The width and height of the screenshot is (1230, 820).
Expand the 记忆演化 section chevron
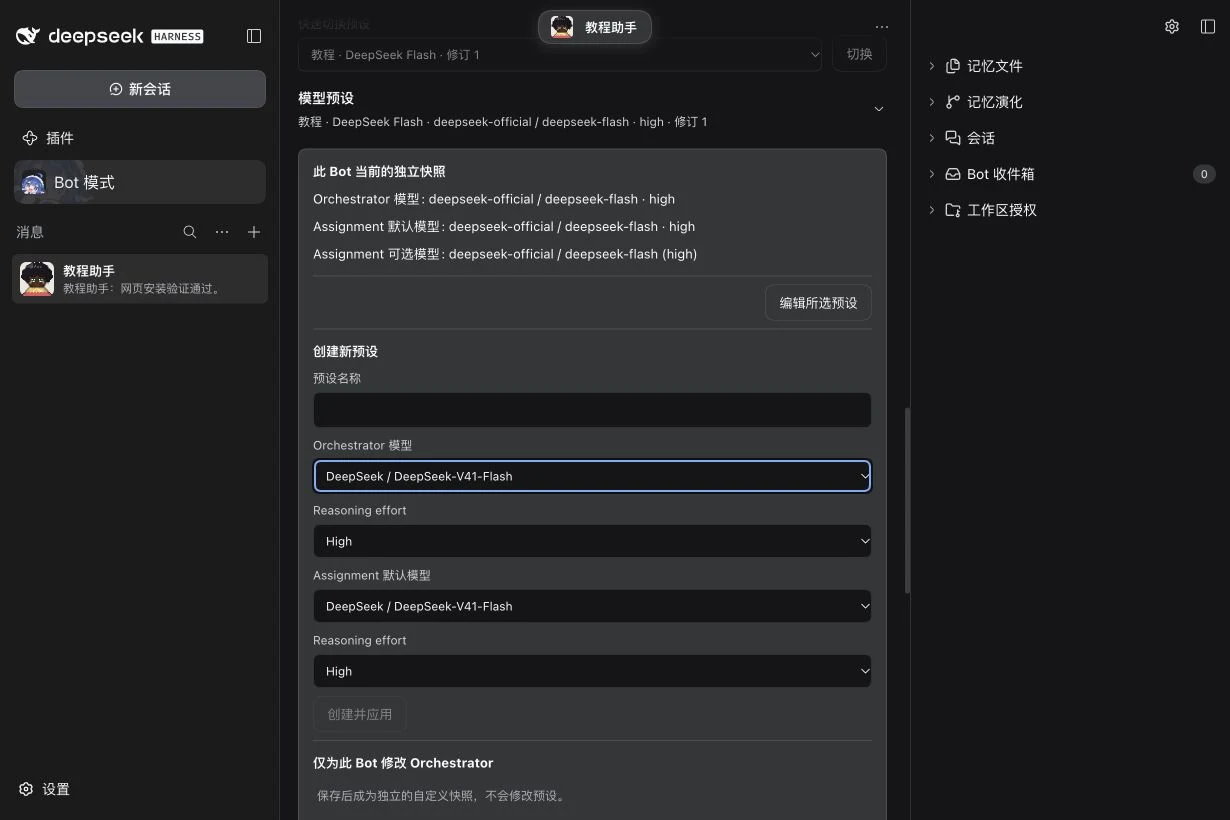coord(932,102)
